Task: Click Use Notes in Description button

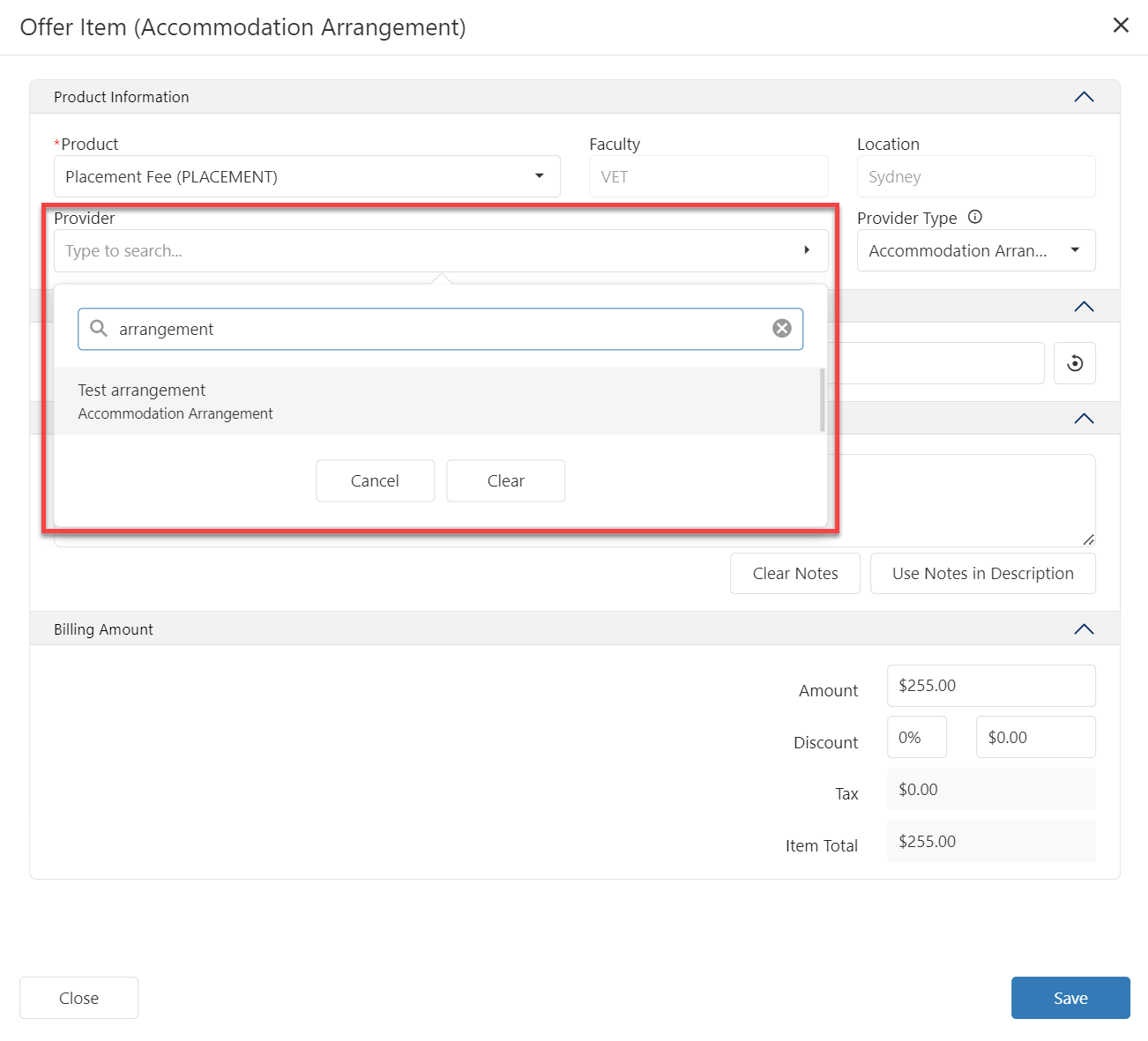Action: (x=982, y=573)
